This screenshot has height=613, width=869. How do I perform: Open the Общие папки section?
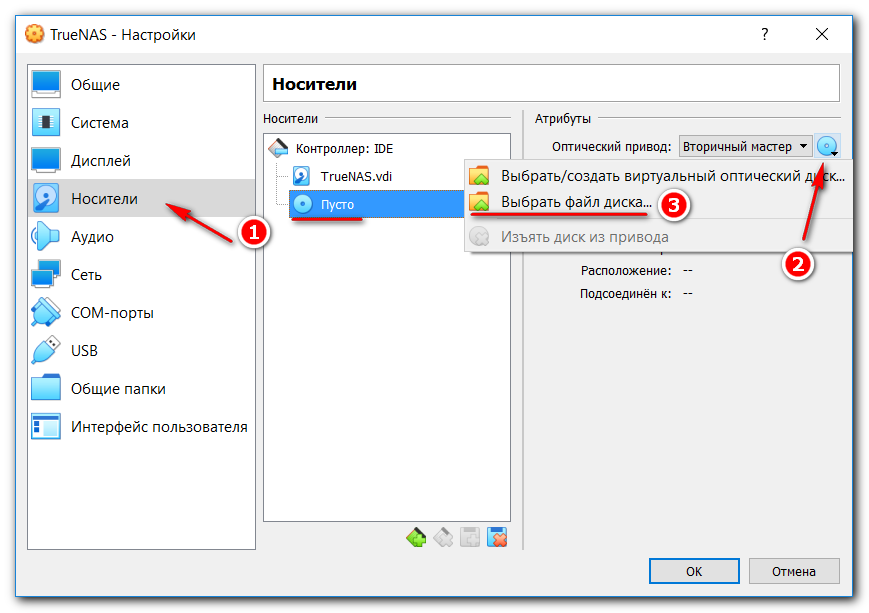(141, 389)
